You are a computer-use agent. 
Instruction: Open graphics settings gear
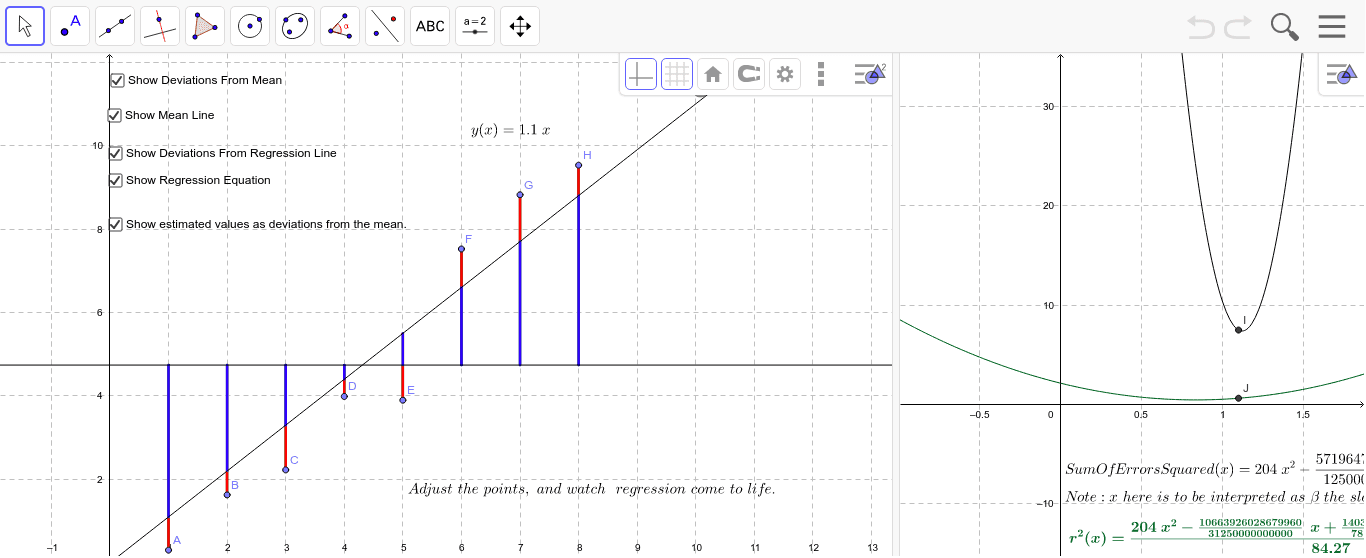(785, 74)
